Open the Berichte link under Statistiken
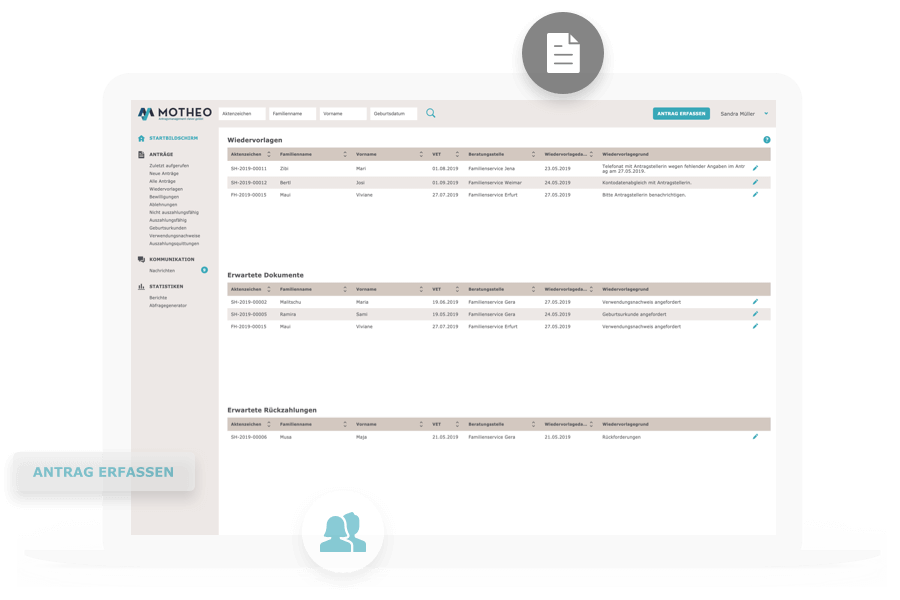The image size is (900, 600). (x=158, y=298)
